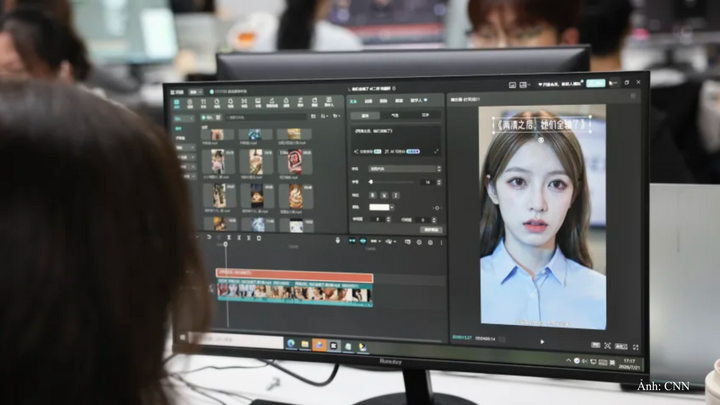Open the Menu dropdown beside the app logo
Image resolution: width=720 pixels, height=405 pixels.
coord(196,92)
